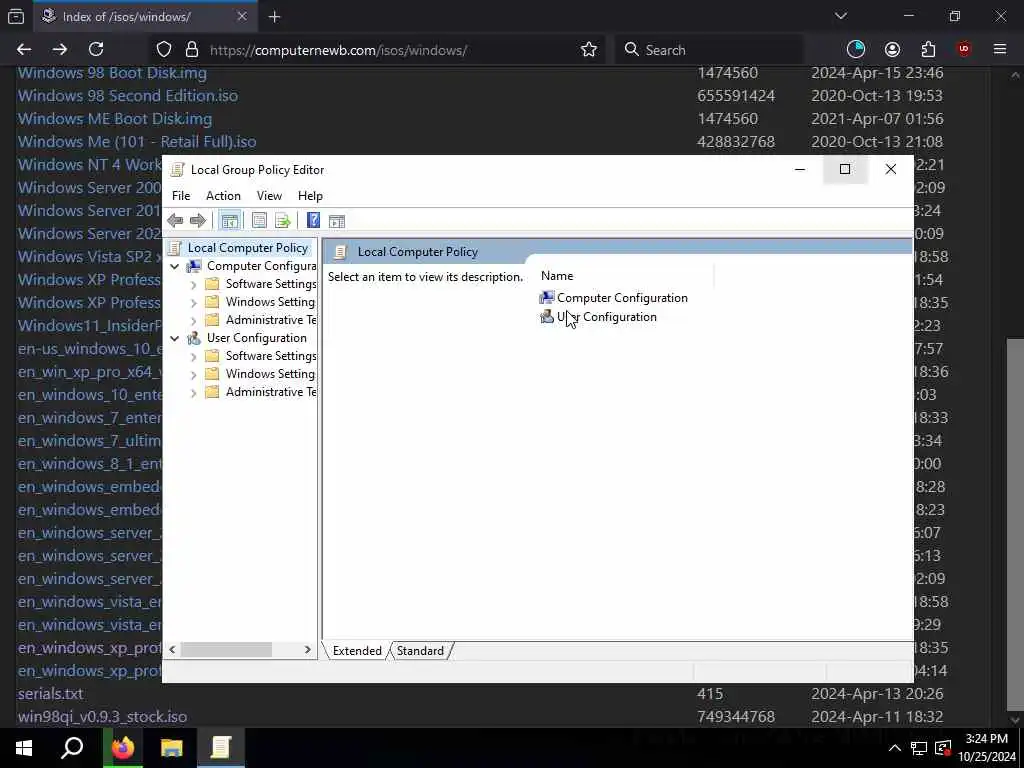Click the tree pane horizontal scrollbar thumb
The width and height of the screenshot is (1024, 768).
click(226, 650)
